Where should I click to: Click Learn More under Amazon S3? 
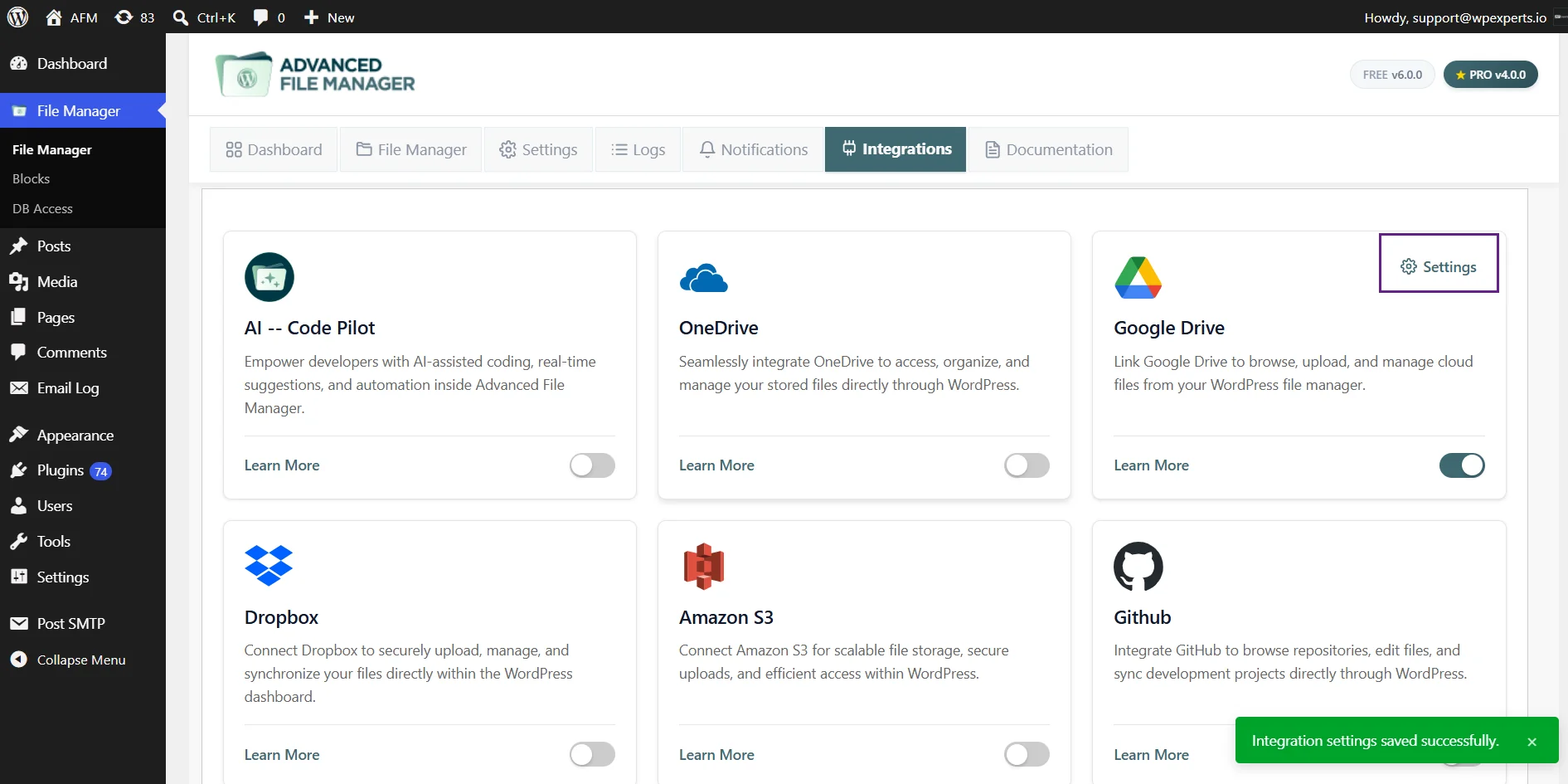tap(716, 755)
